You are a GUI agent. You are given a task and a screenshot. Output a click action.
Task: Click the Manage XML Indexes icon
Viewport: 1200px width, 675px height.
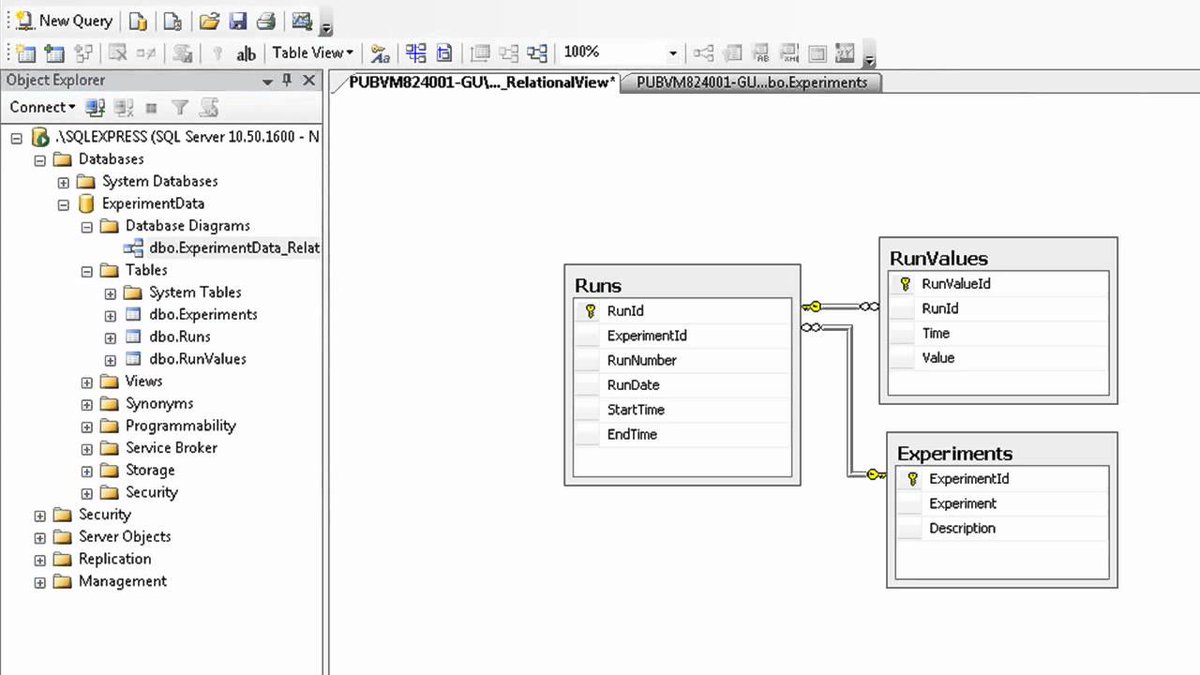(790, 53)
